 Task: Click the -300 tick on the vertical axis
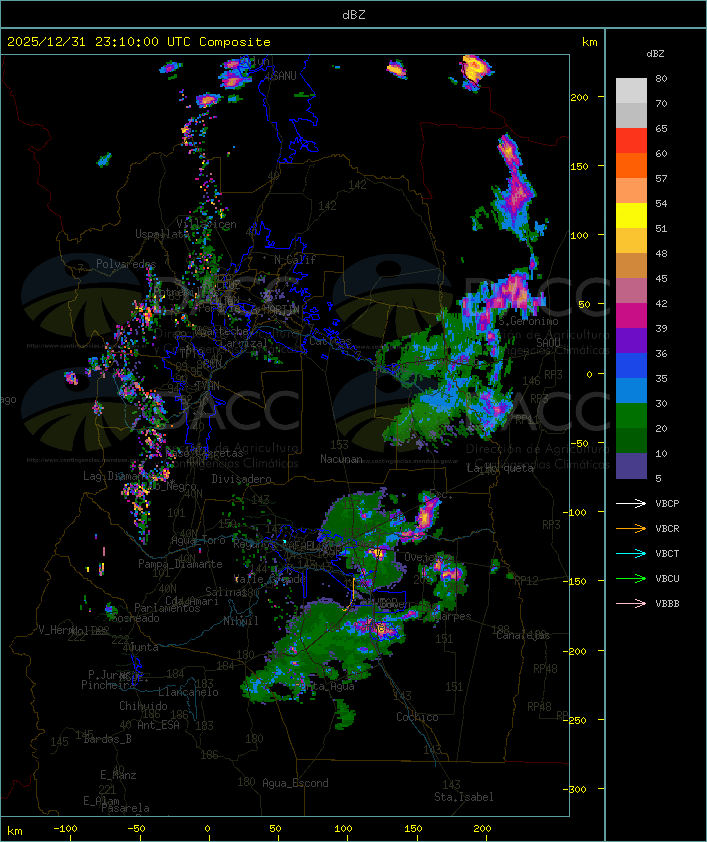(577, 789)
